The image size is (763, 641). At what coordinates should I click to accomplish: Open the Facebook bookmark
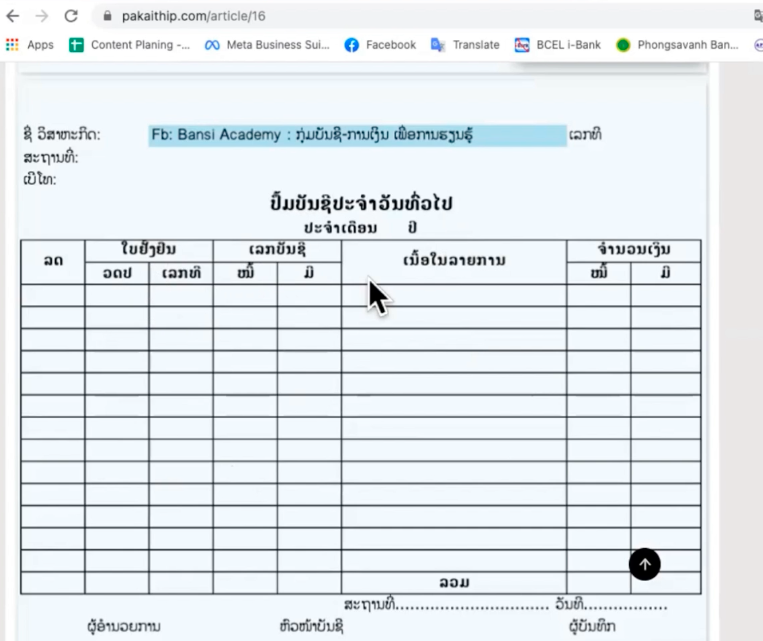tap(380, 45)
